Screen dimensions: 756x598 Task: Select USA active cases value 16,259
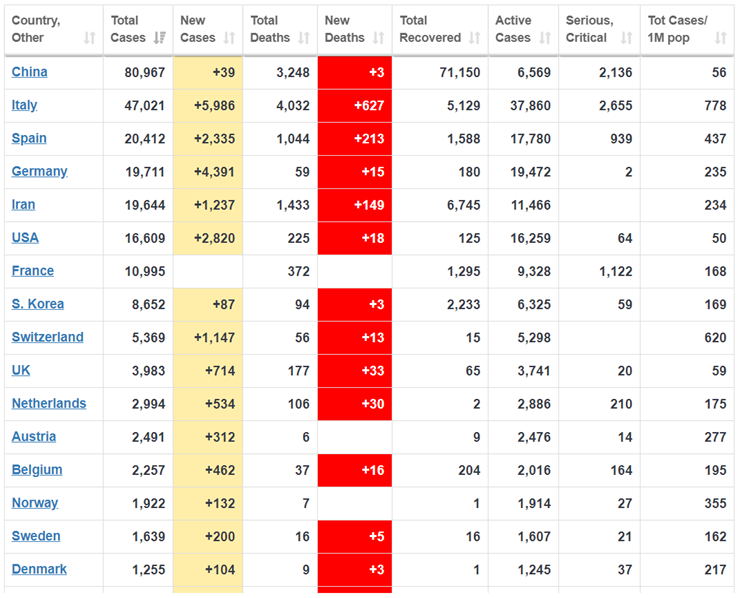tap(530, 238)
